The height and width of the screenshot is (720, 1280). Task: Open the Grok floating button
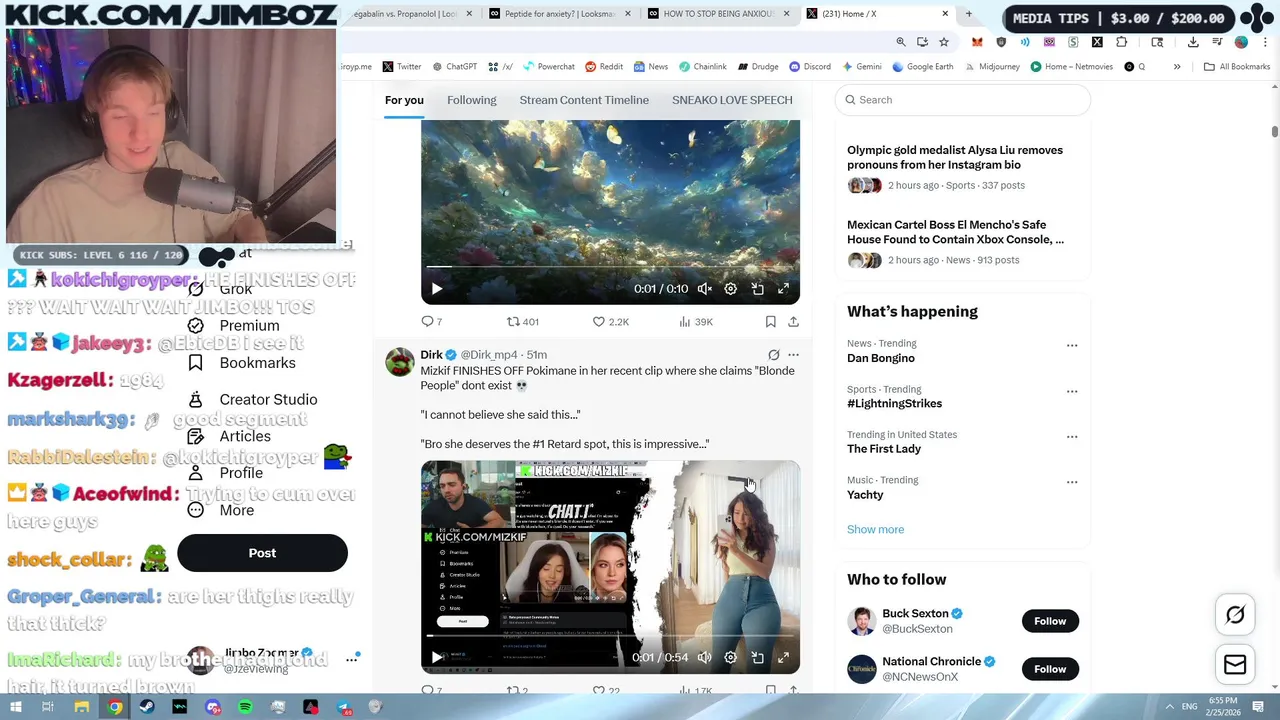tap(1235, 616)
